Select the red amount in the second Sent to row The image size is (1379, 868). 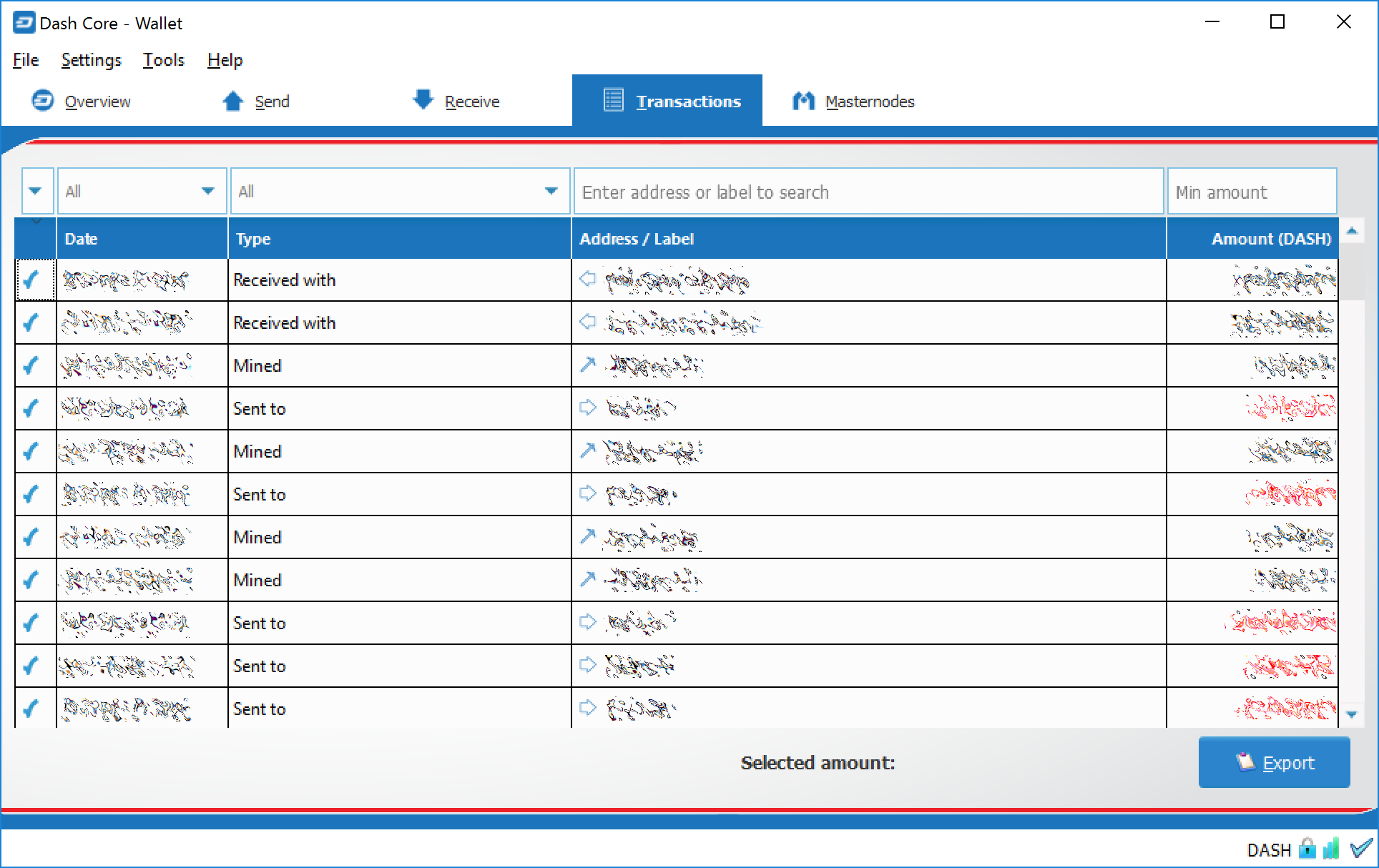point(1290,493)
